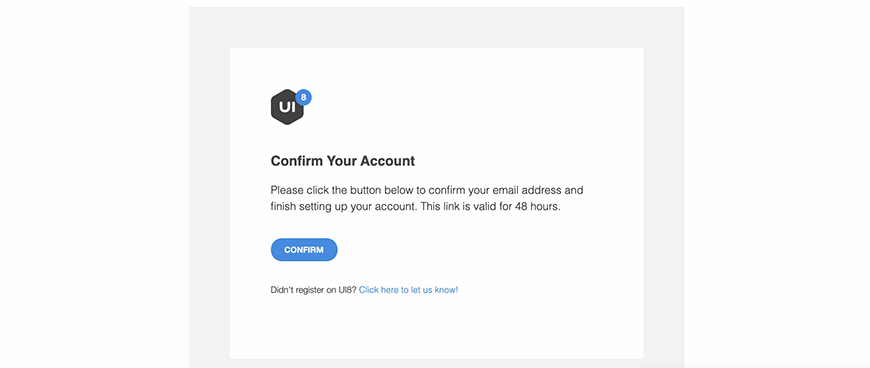
Task: Click the word 'confirm' in the paragraph text
Action: [447, 190]
